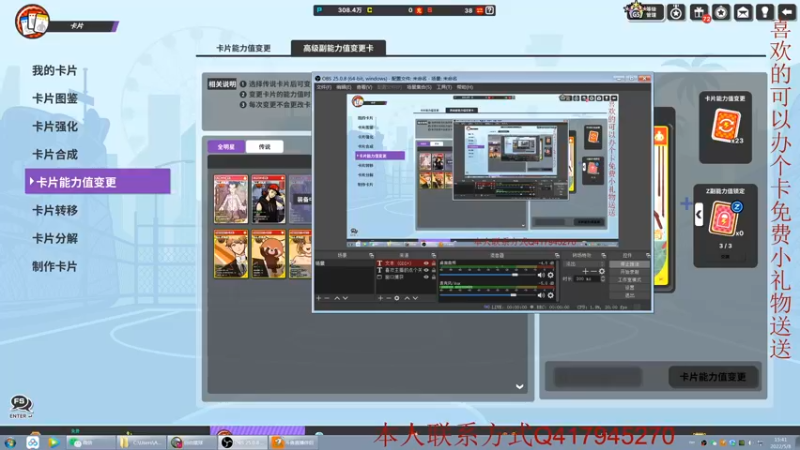Viewport: 800px width, 450px height.
Task: Select 传说 filter tab
Action: tap(264, 146)
